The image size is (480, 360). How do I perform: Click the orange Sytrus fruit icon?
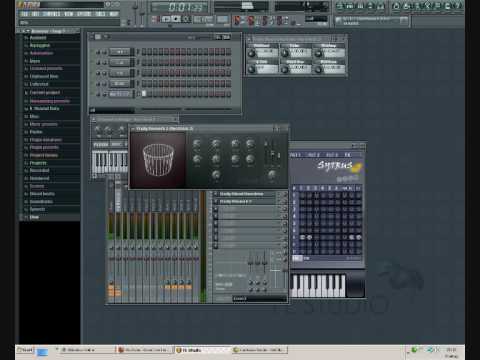coord(357,168)
